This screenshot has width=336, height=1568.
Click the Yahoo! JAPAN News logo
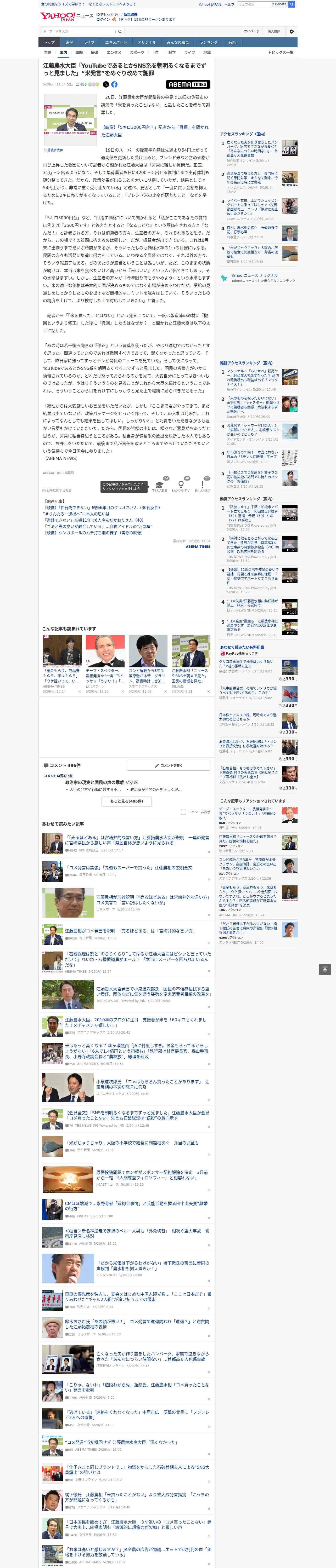point(66,16)
